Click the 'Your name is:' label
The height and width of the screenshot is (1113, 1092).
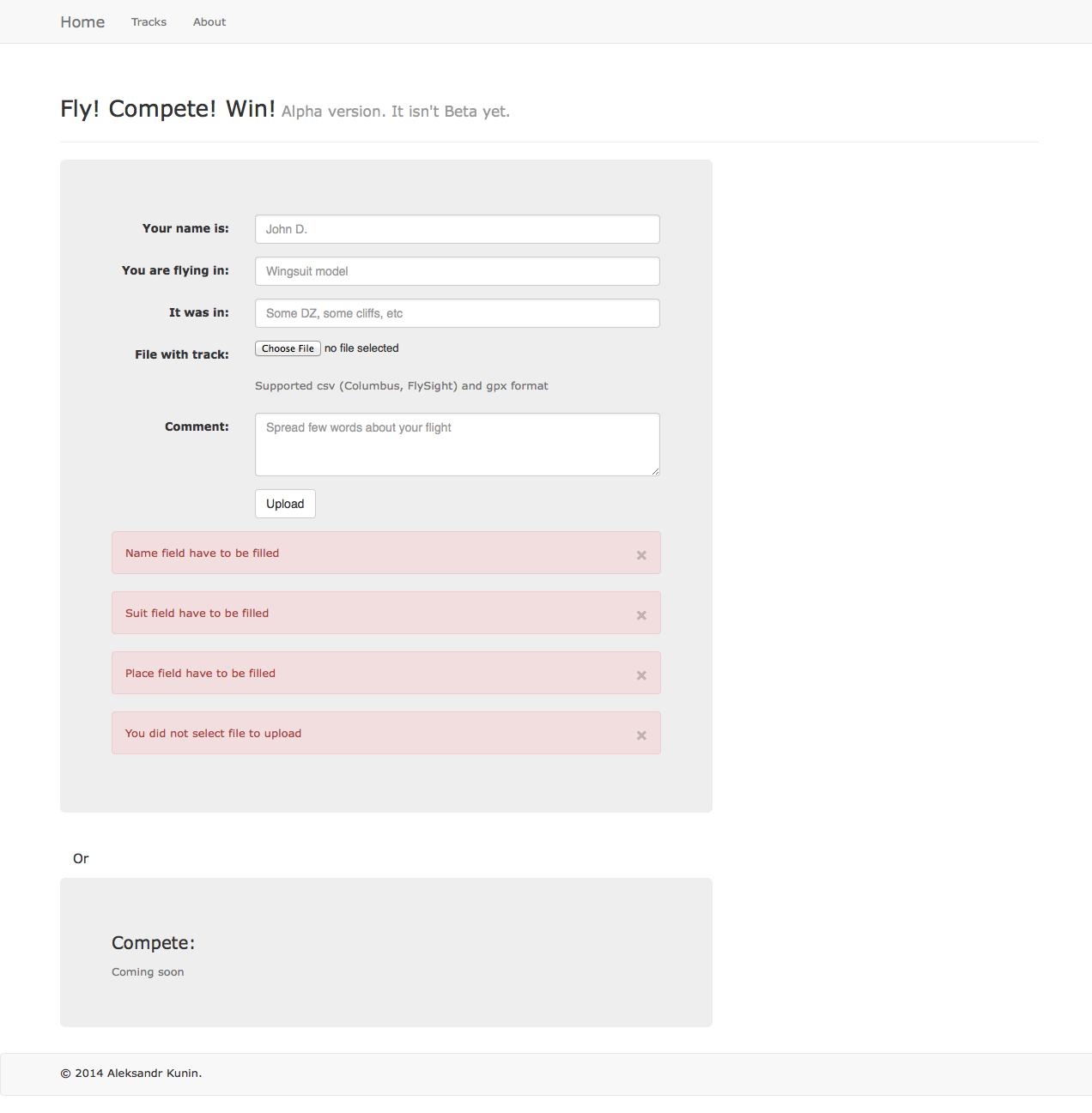[185, 228]
